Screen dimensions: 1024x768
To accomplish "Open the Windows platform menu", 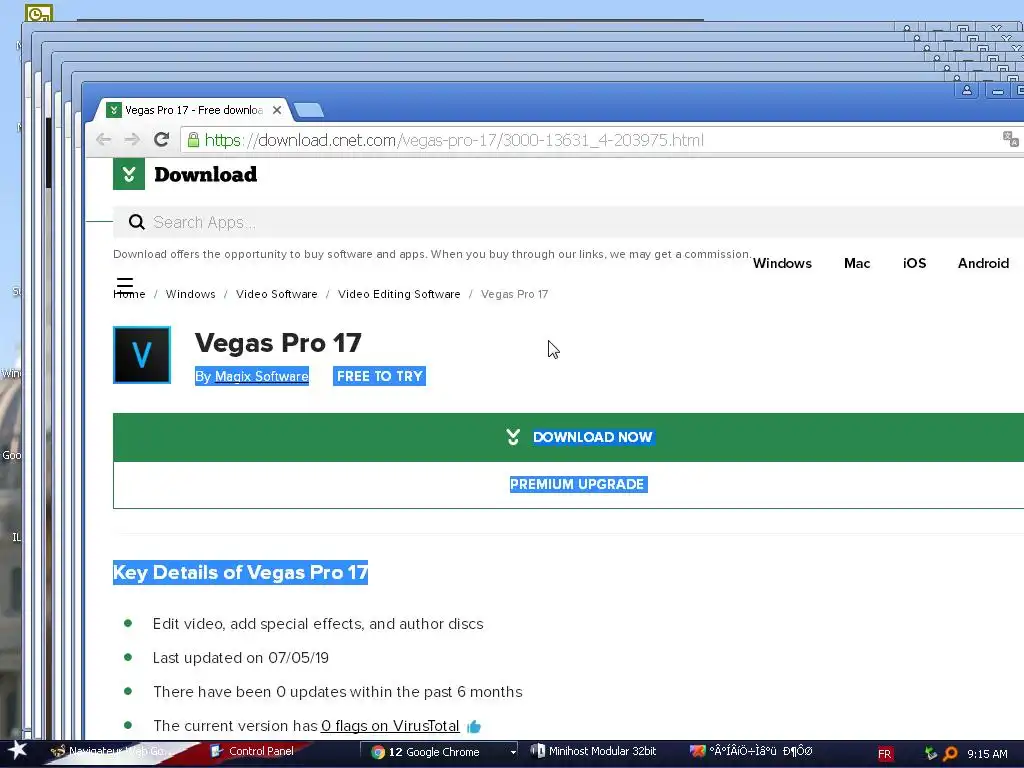I will point(782,263).
